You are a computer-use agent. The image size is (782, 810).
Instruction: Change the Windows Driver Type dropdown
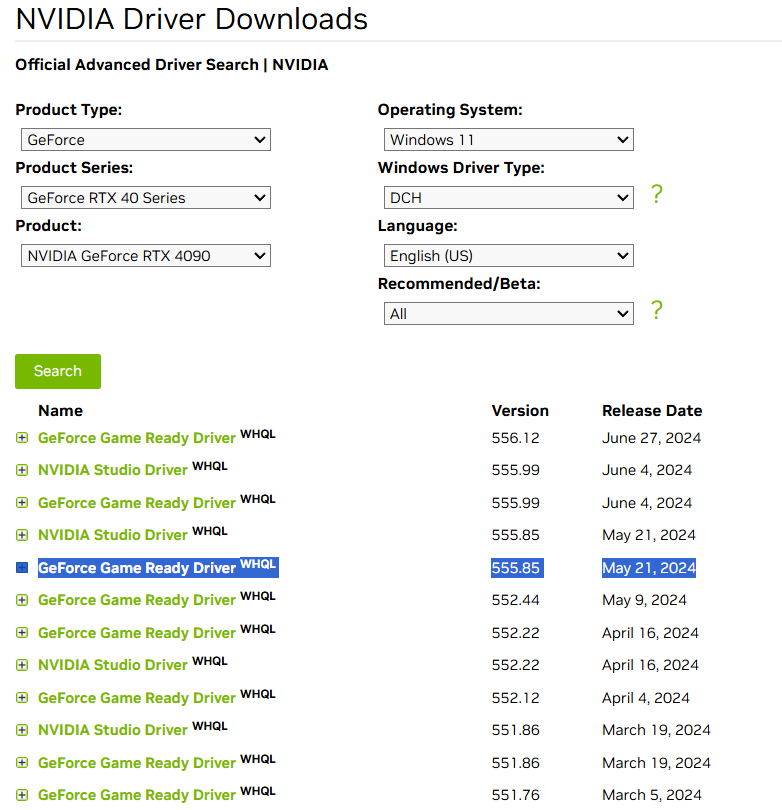tap(508, 198)
